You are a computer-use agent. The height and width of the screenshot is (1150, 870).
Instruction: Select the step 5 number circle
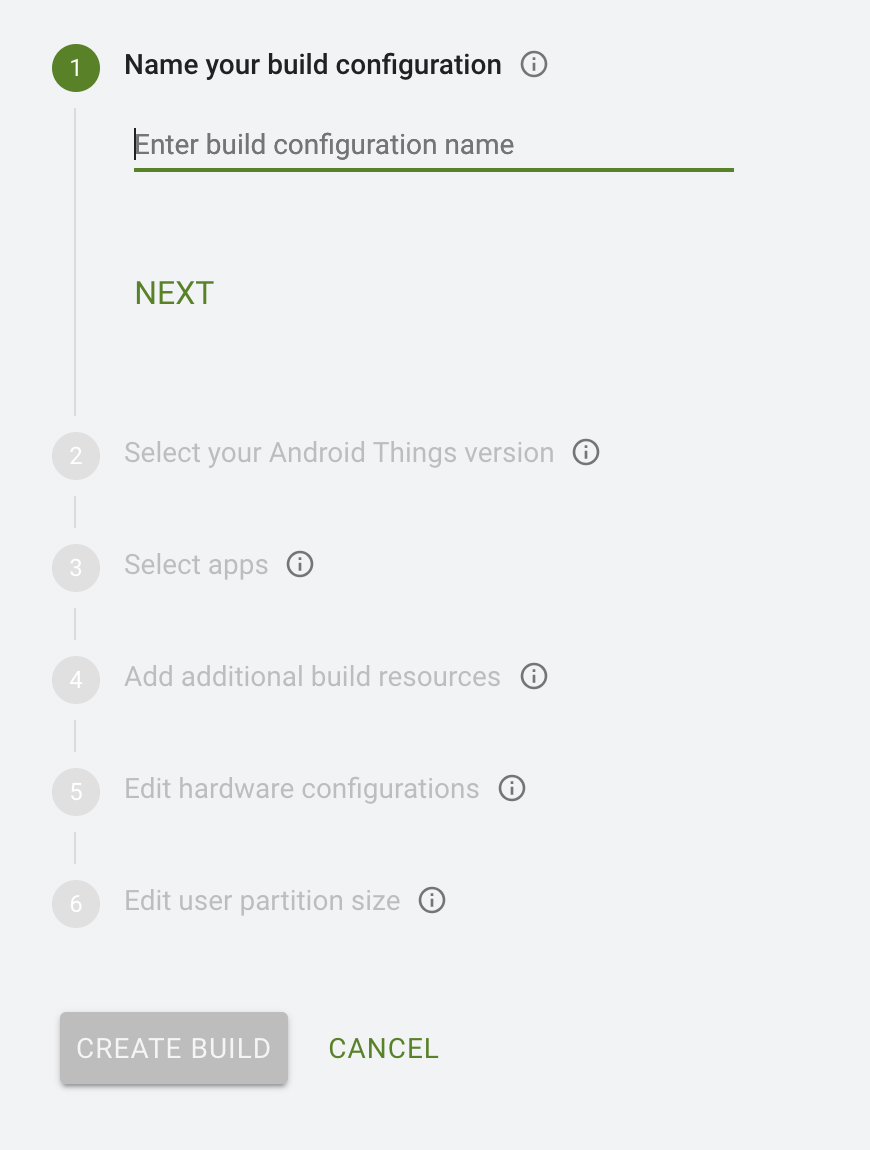click(76, 792)
